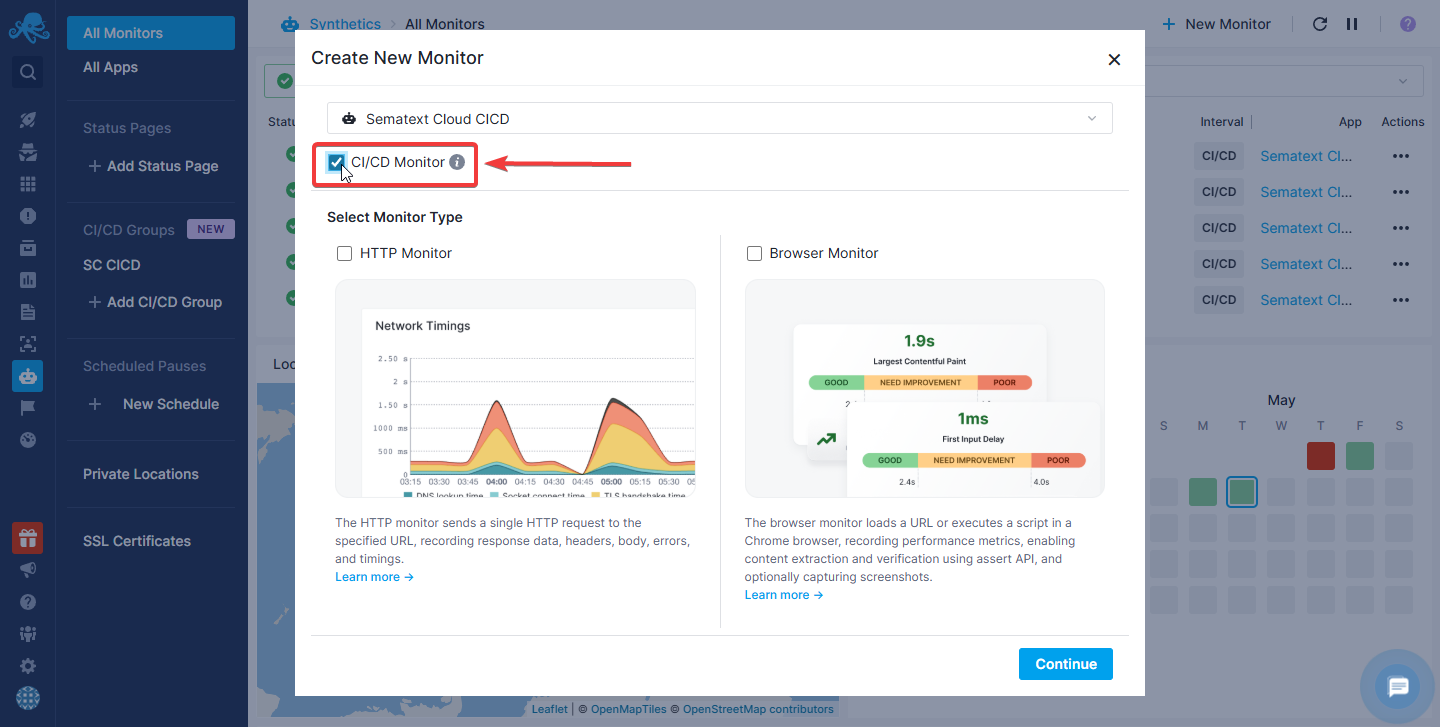1440x727 pixels.
Task: Click Add CI/CD Group in the sidebar
Action: click(155, 302)
